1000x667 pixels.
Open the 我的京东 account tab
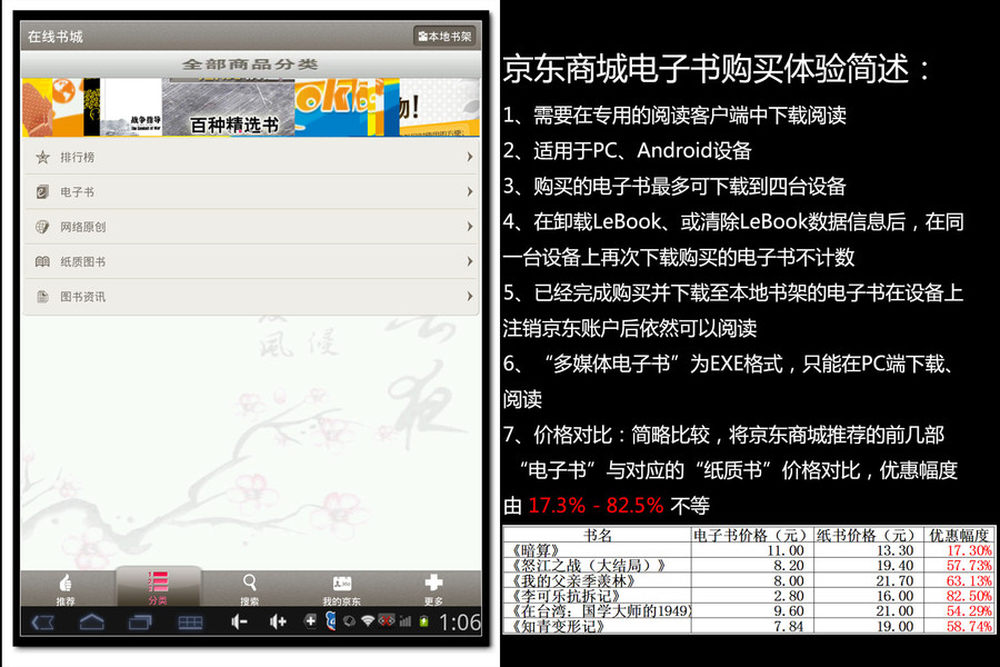pos(341,589)
